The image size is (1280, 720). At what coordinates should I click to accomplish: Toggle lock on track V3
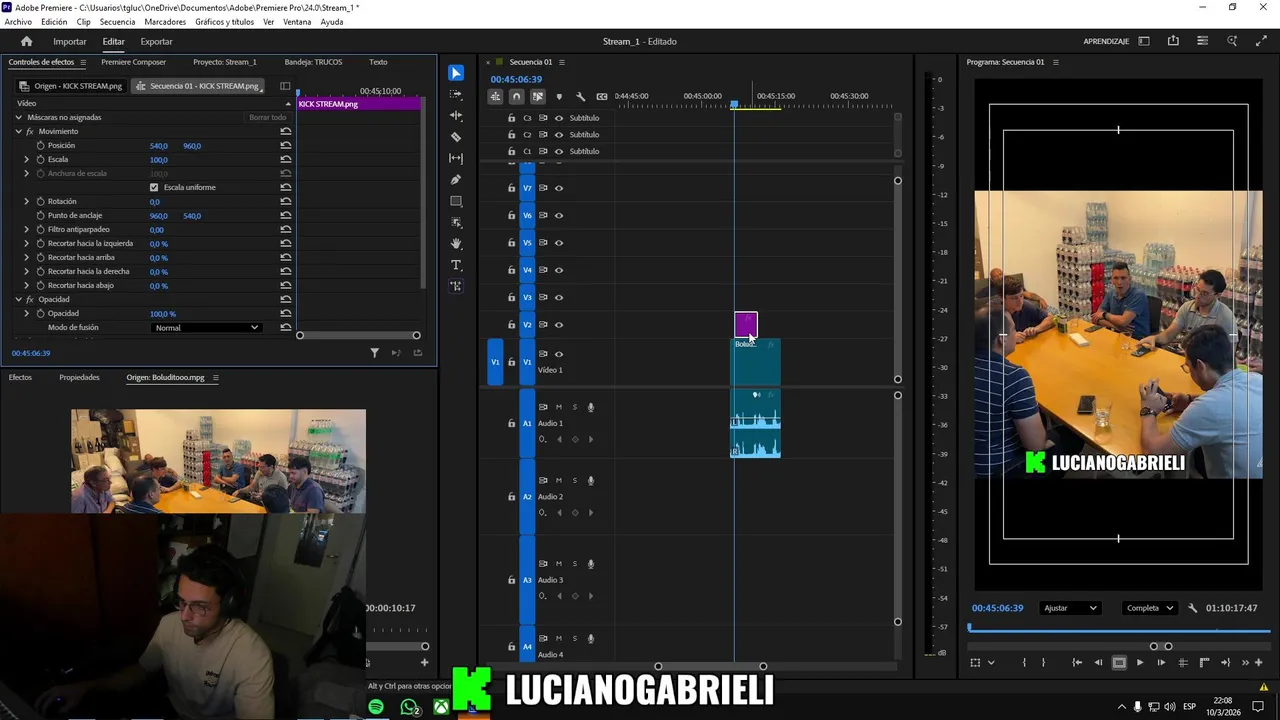tap(511, 297)
